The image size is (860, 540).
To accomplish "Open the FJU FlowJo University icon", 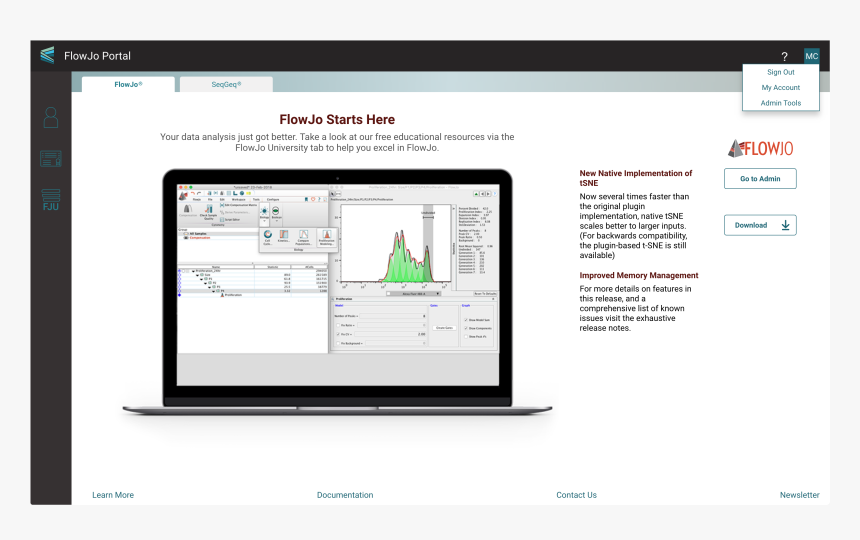I will 50,200.
